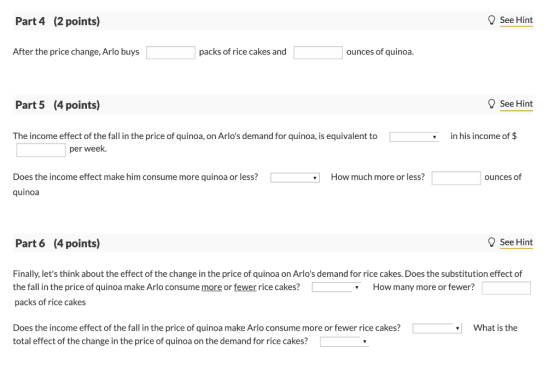Open See Hint link for Part 6
The image size is (560, 381).
pyautogui.click(x=516, y=242)
